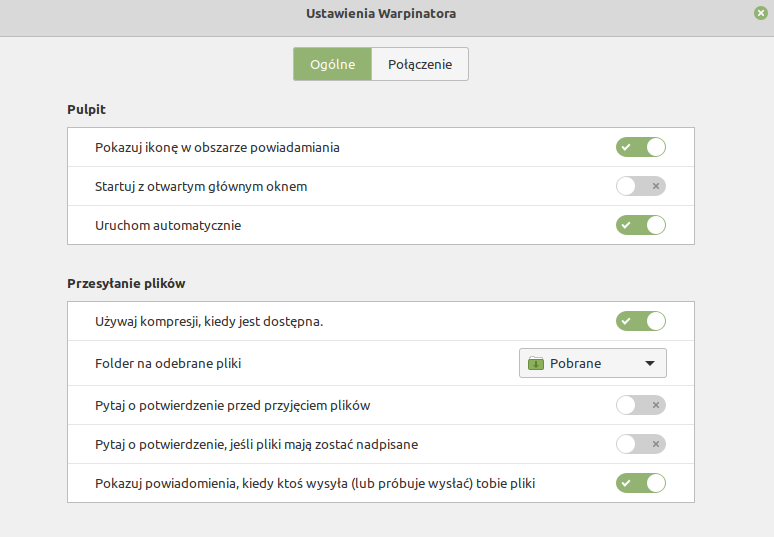Click the dropdown arrow beside Pobrane

650,363
